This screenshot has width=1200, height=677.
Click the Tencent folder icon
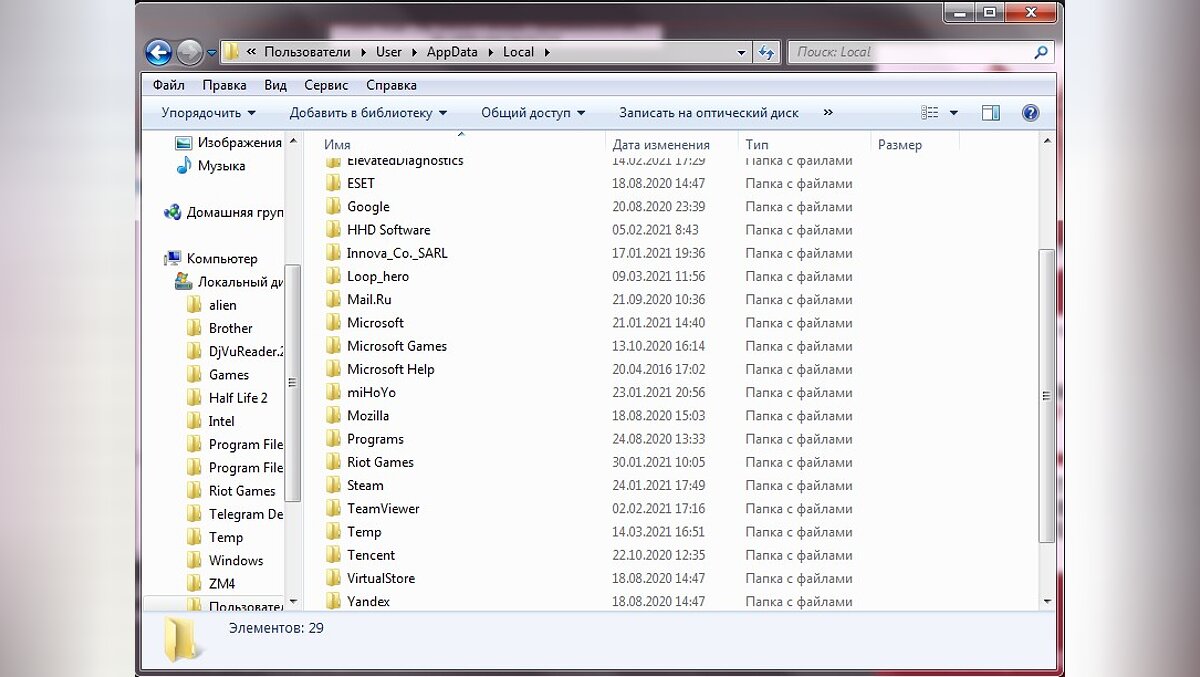click(x=333, y=555)
